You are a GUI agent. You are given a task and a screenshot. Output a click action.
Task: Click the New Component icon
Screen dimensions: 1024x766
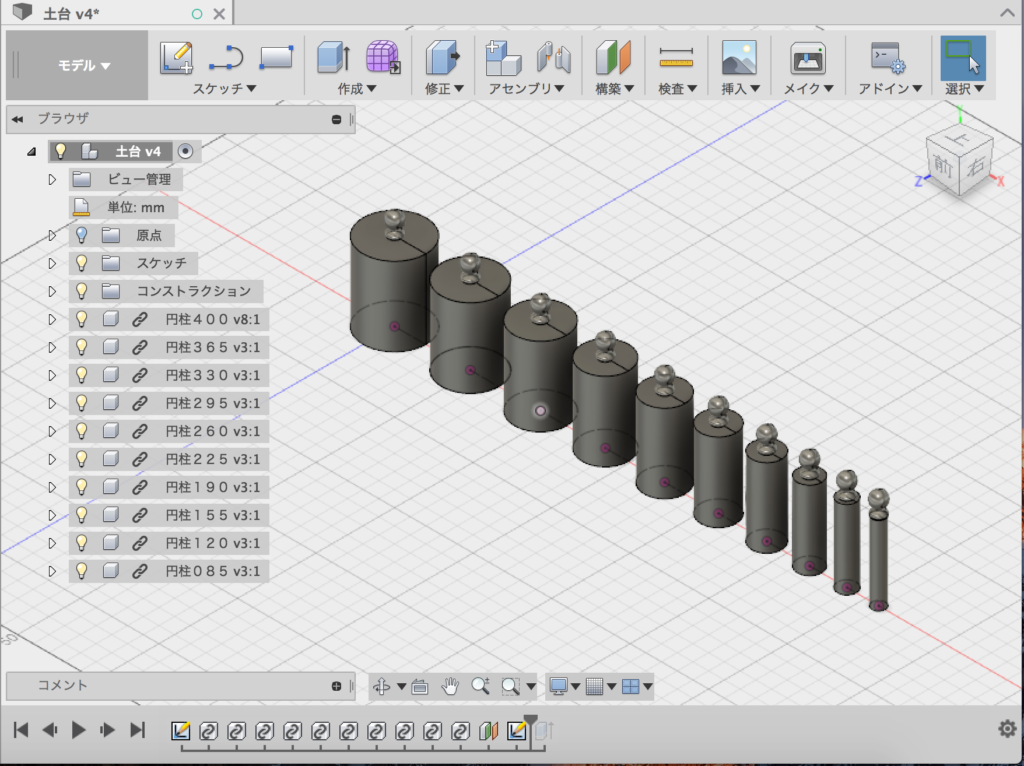(503, 57)
